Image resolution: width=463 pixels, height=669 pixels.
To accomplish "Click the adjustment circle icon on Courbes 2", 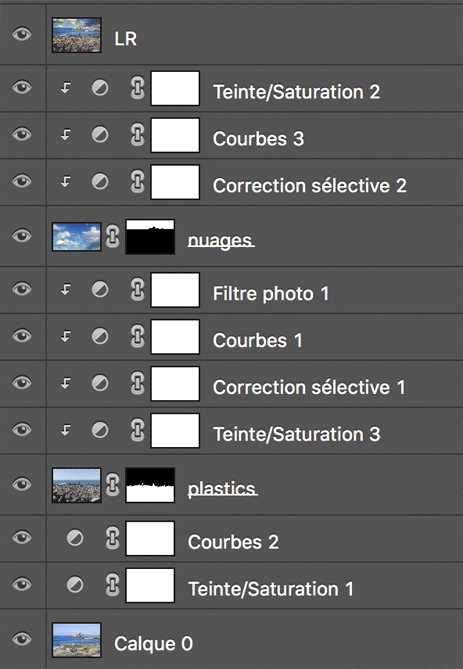I will click(x=75, y=538).
